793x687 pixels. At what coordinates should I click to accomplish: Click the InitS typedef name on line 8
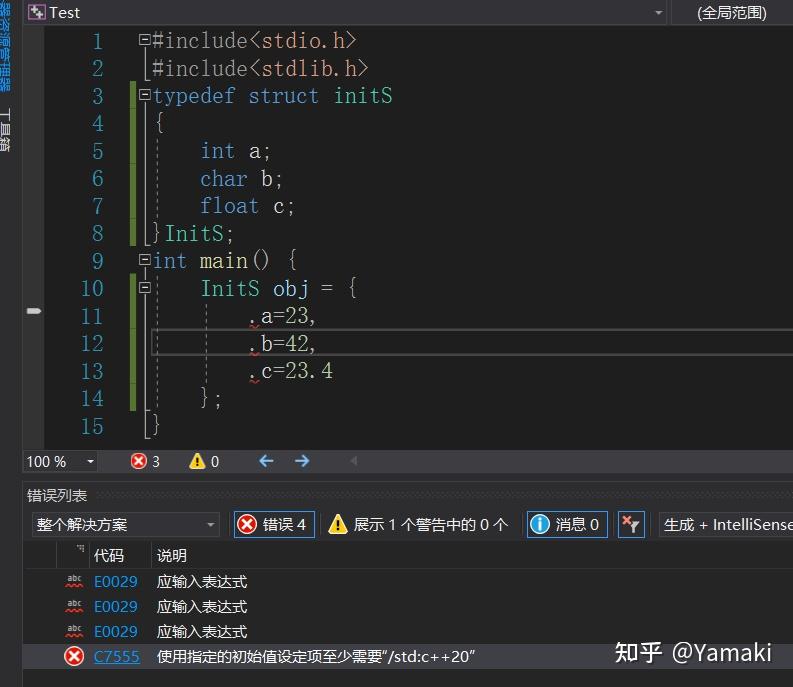pos(194,233)
